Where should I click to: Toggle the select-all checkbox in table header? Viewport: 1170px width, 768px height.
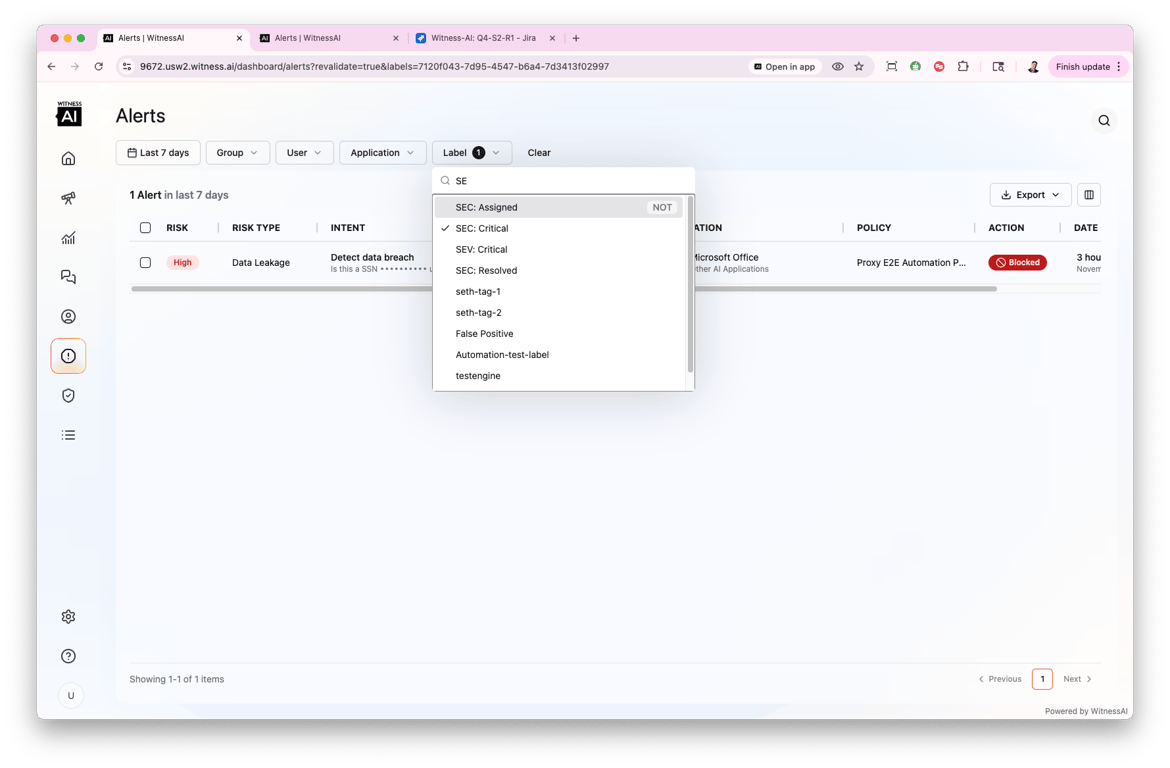(x=145, y=227)
